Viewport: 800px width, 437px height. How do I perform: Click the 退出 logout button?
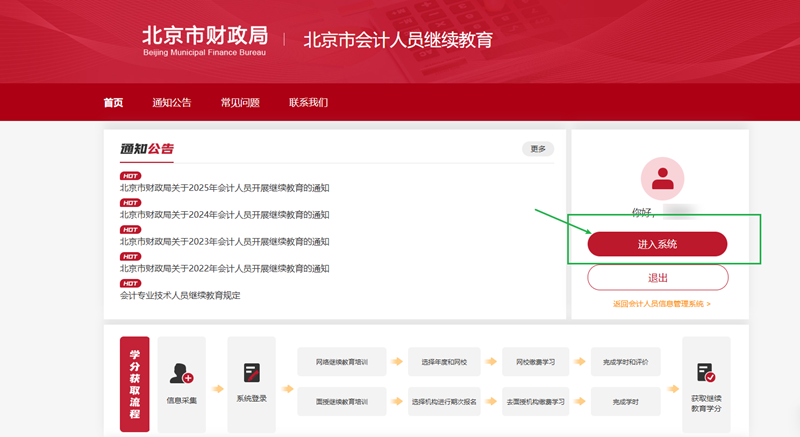pos(658,278)
